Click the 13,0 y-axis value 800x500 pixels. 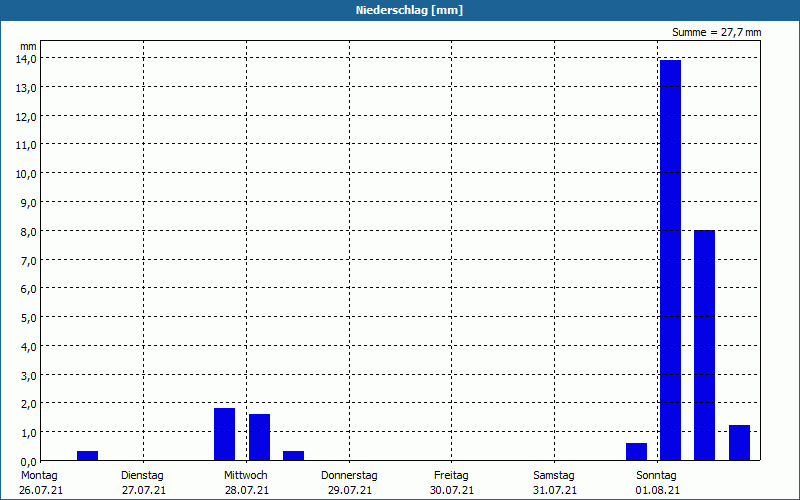click(26, 88)
